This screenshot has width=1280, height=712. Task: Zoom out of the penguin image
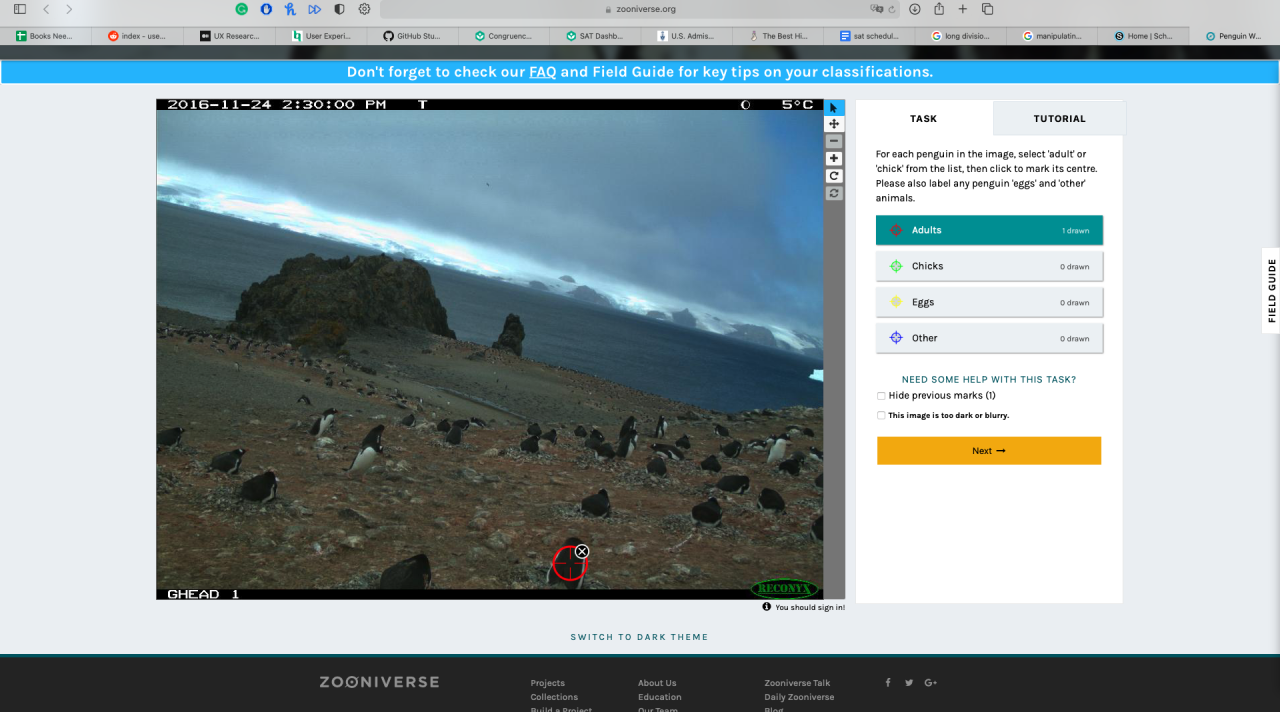pyautogui.click(x=834, y=141)
